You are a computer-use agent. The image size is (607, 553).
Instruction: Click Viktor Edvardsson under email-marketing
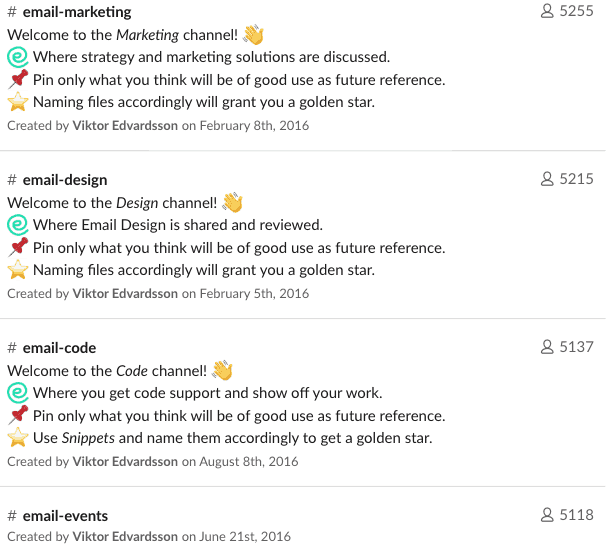[125, 125]
